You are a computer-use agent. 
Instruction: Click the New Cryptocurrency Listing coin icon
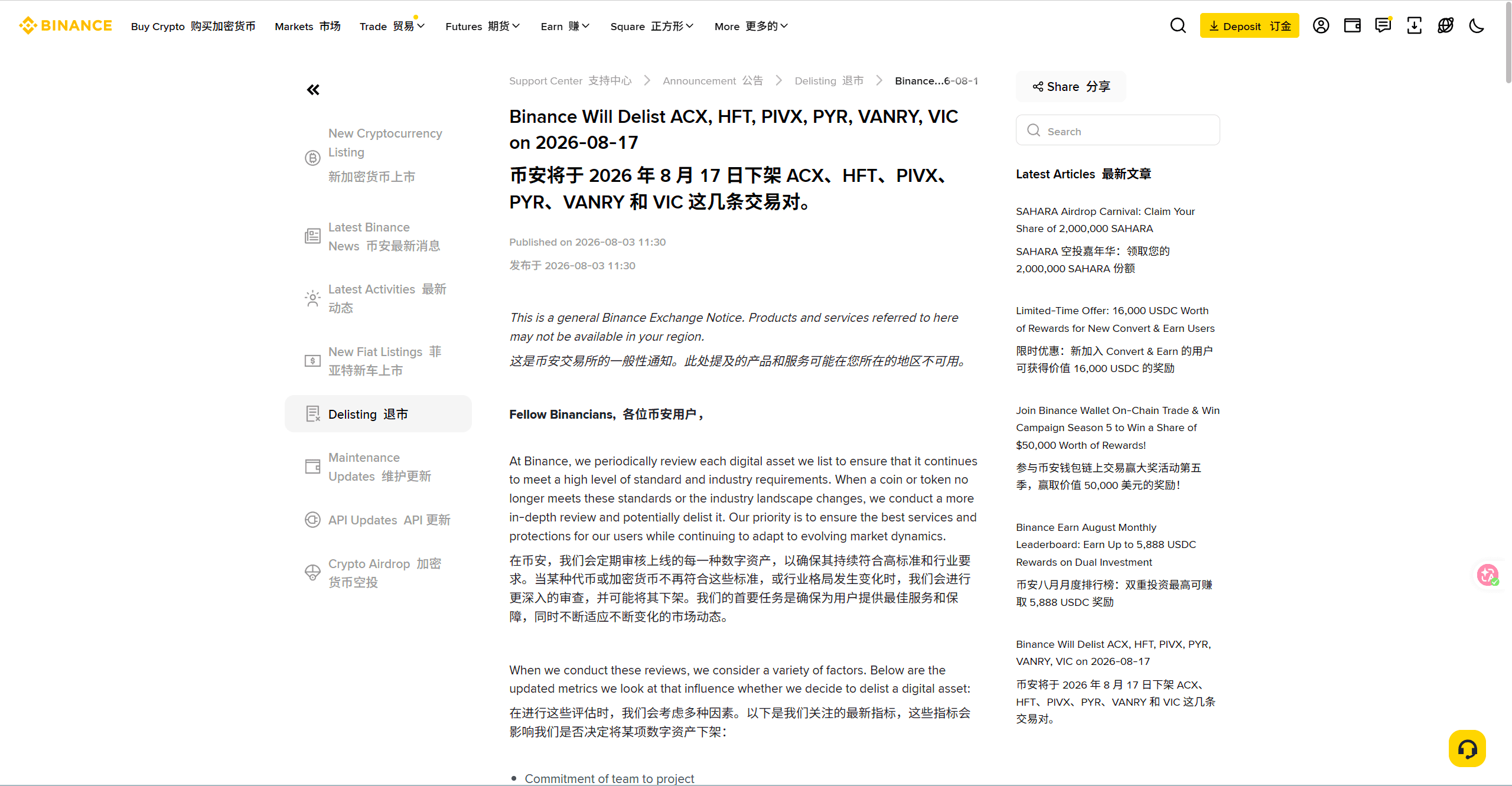312,158
